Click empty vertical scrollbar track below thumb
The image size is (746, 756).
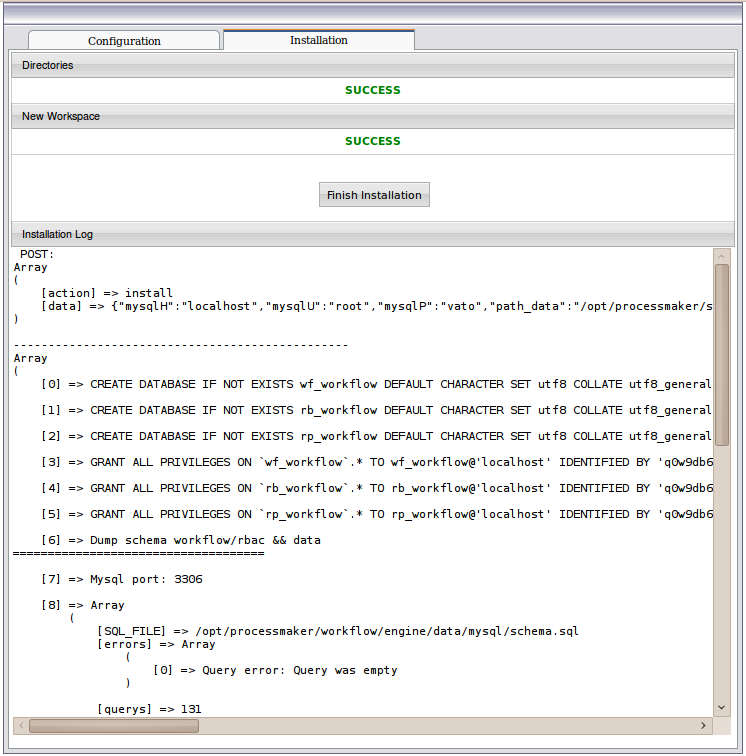coord(722,580)
